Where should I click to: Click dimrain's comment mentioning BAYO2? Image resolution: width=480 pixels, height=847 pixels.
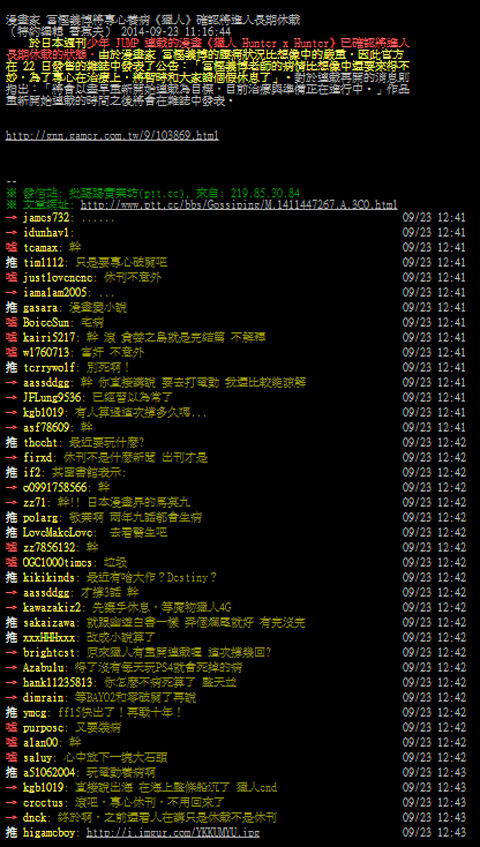tap(135, 697)
